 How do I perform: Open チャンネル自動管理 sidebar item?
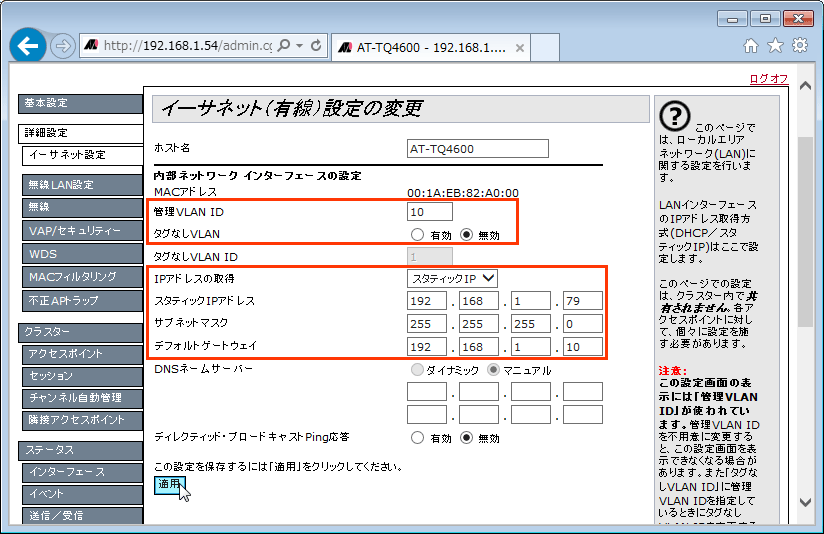tap(83, 398)
